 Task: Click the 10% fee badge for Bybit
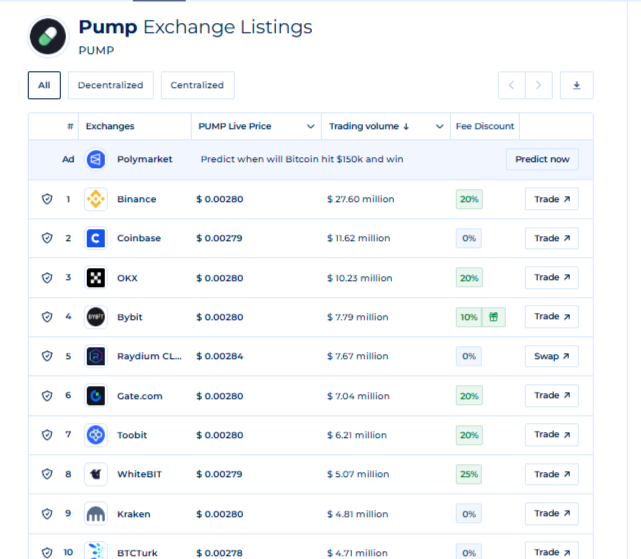click(x=469, y=317)
